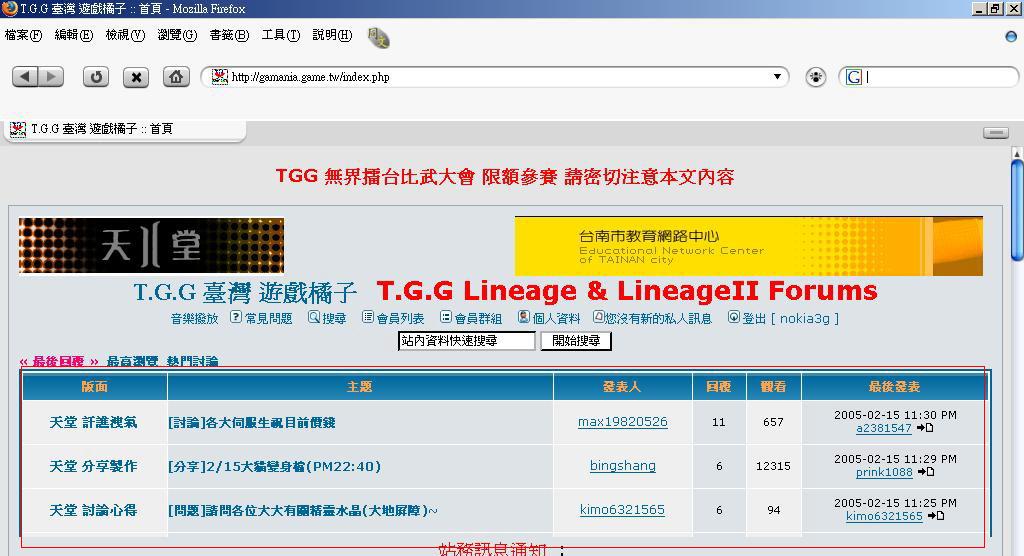Open the 會員列表 member list link

click(x=393, y=318)
